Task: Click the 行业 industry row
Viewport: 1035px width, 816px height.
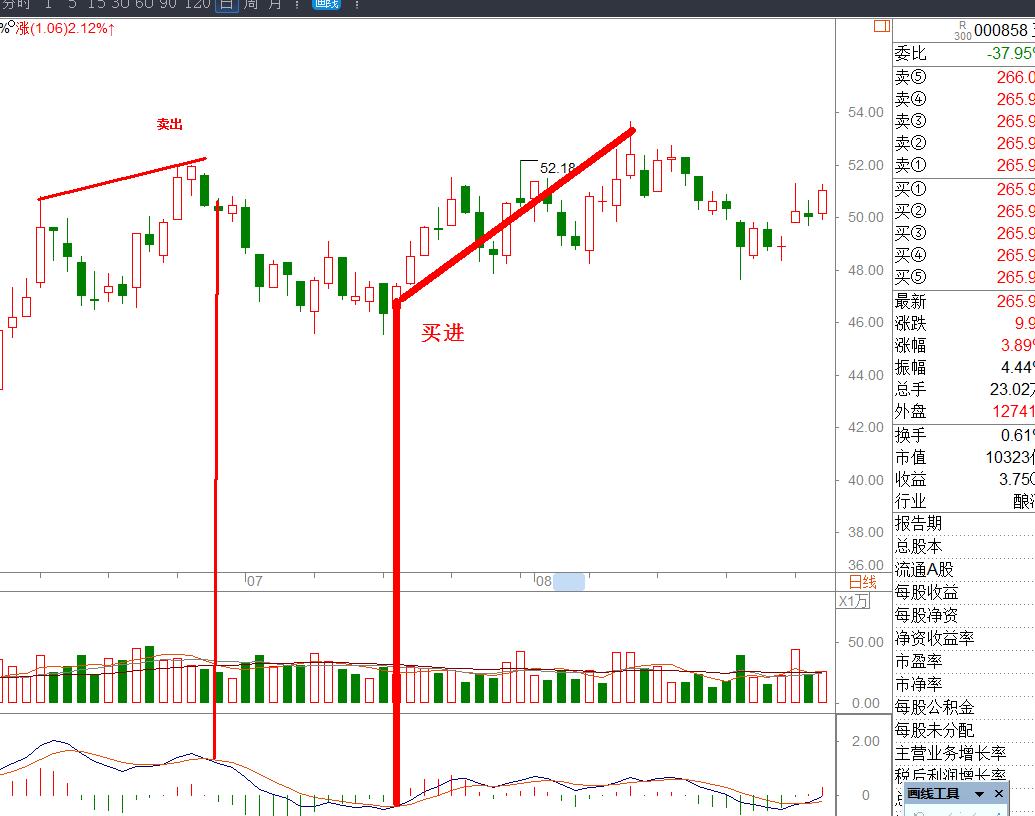Action: pyautogui.click(x=964, y=501)
